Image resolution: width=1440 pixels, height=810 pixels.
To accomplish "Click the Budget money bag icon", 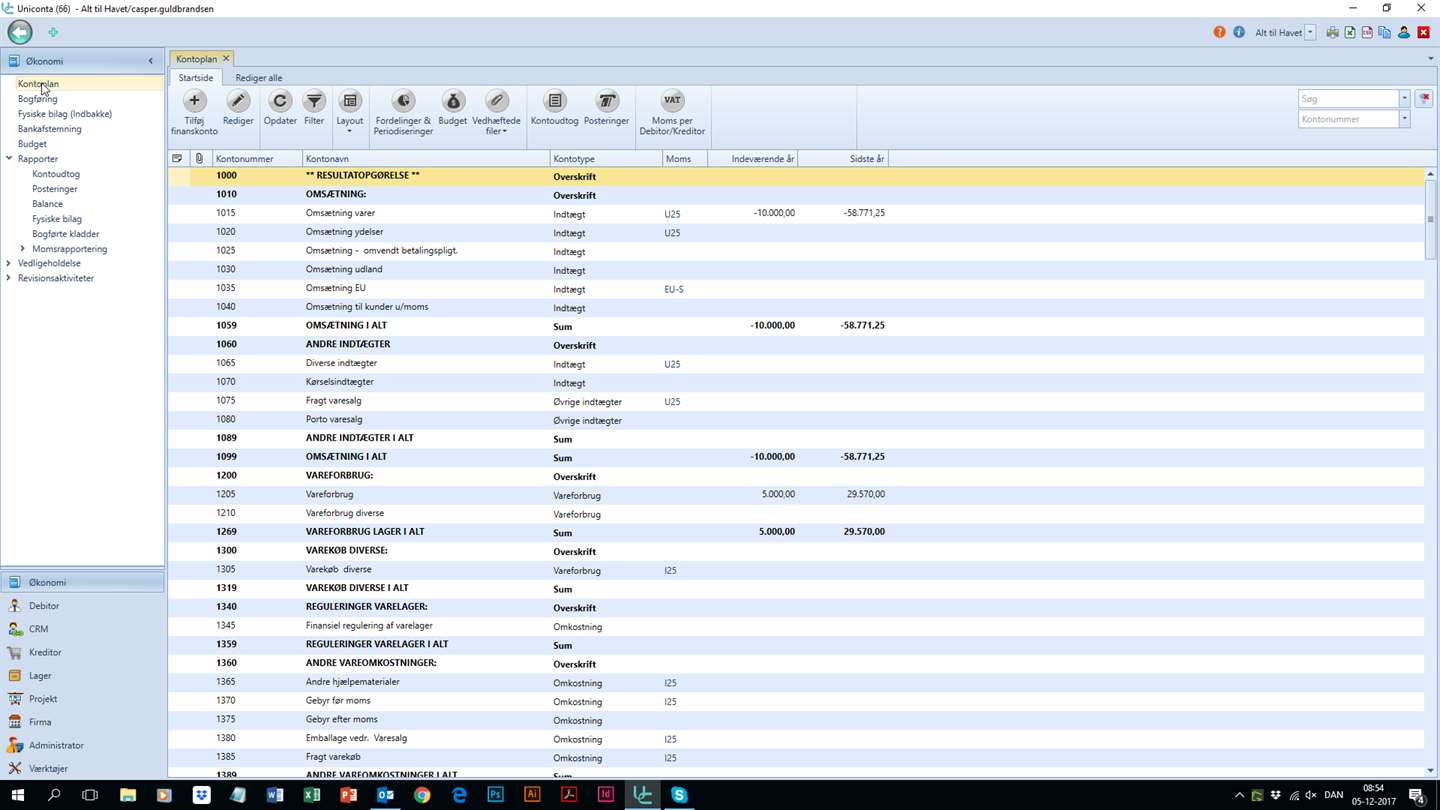I will tap(452, 101).
